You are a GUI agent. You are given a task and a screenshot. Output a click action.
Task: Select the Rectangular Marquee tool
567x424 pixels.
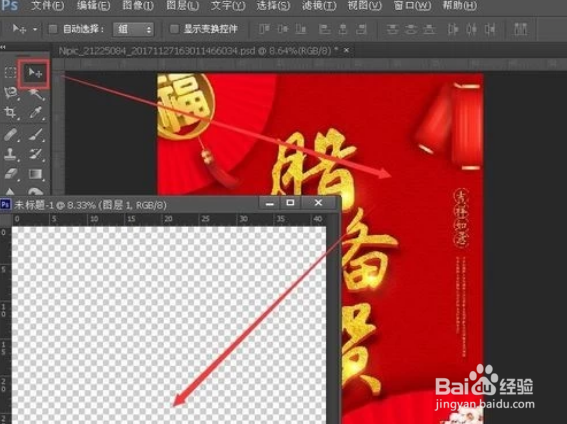(x=10, y=72)
